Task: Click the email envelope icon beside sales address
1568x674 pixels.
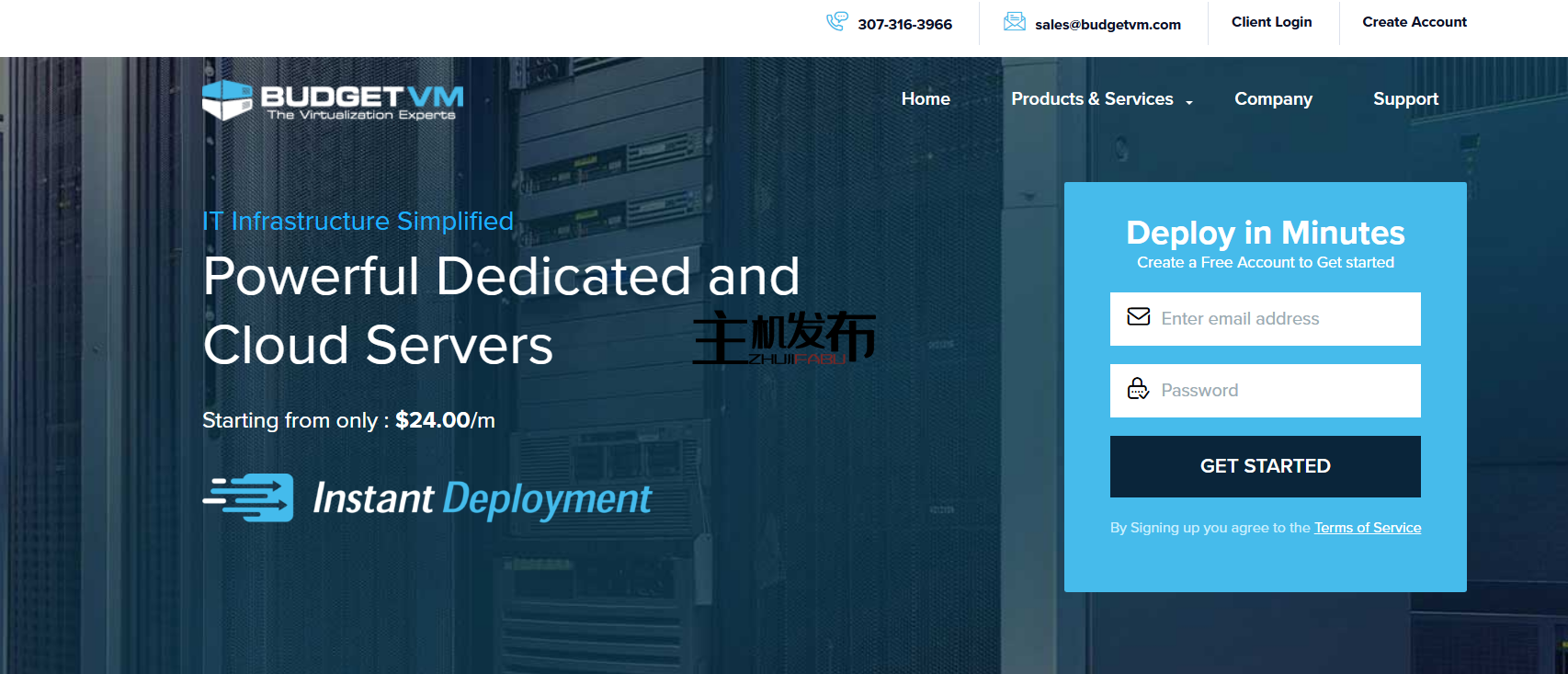Action: tap(1014, 22)
